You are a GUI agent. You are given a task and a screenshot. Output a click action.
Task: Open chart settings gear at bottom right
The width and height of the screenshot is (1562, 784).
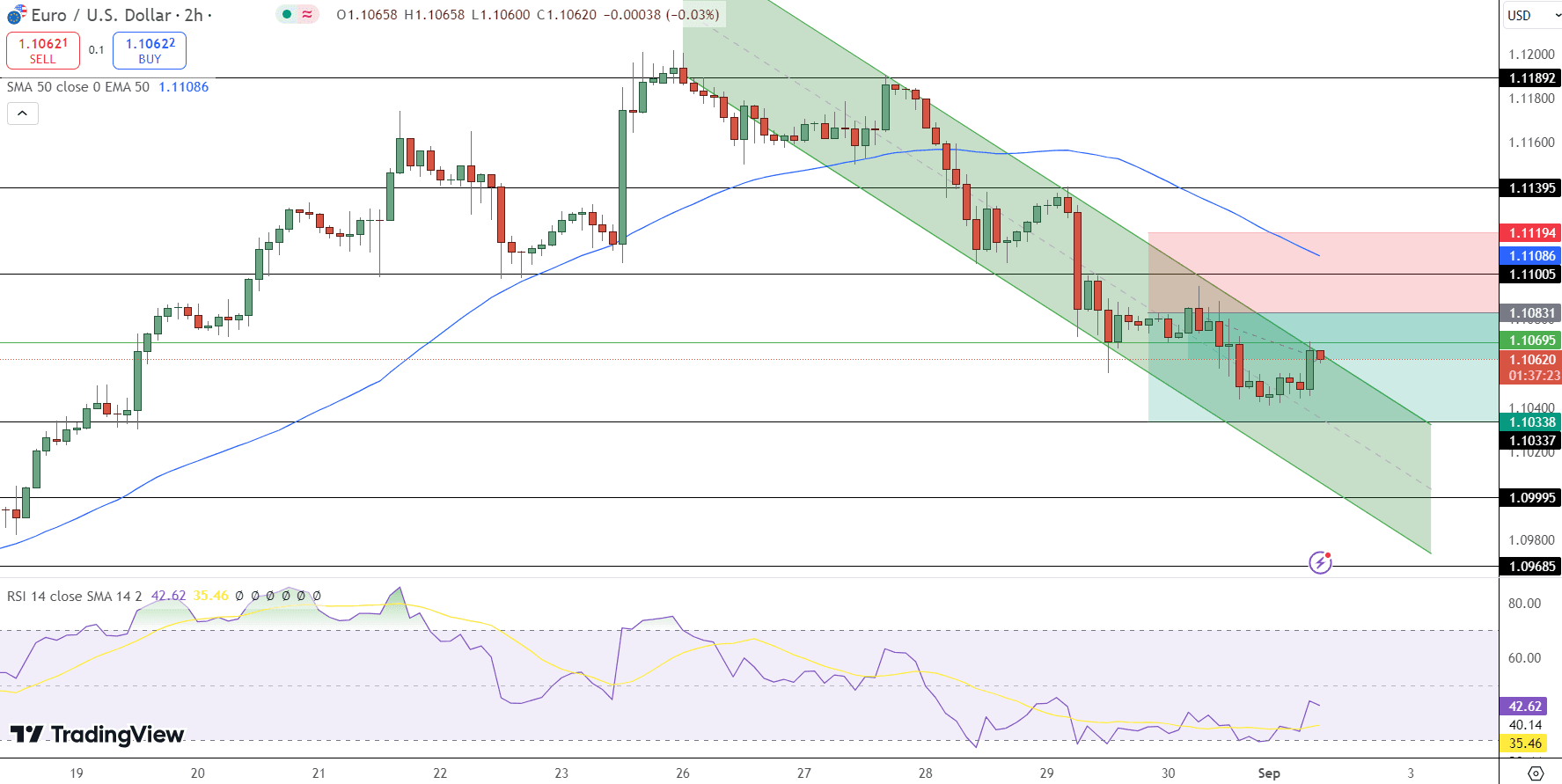1536,773
